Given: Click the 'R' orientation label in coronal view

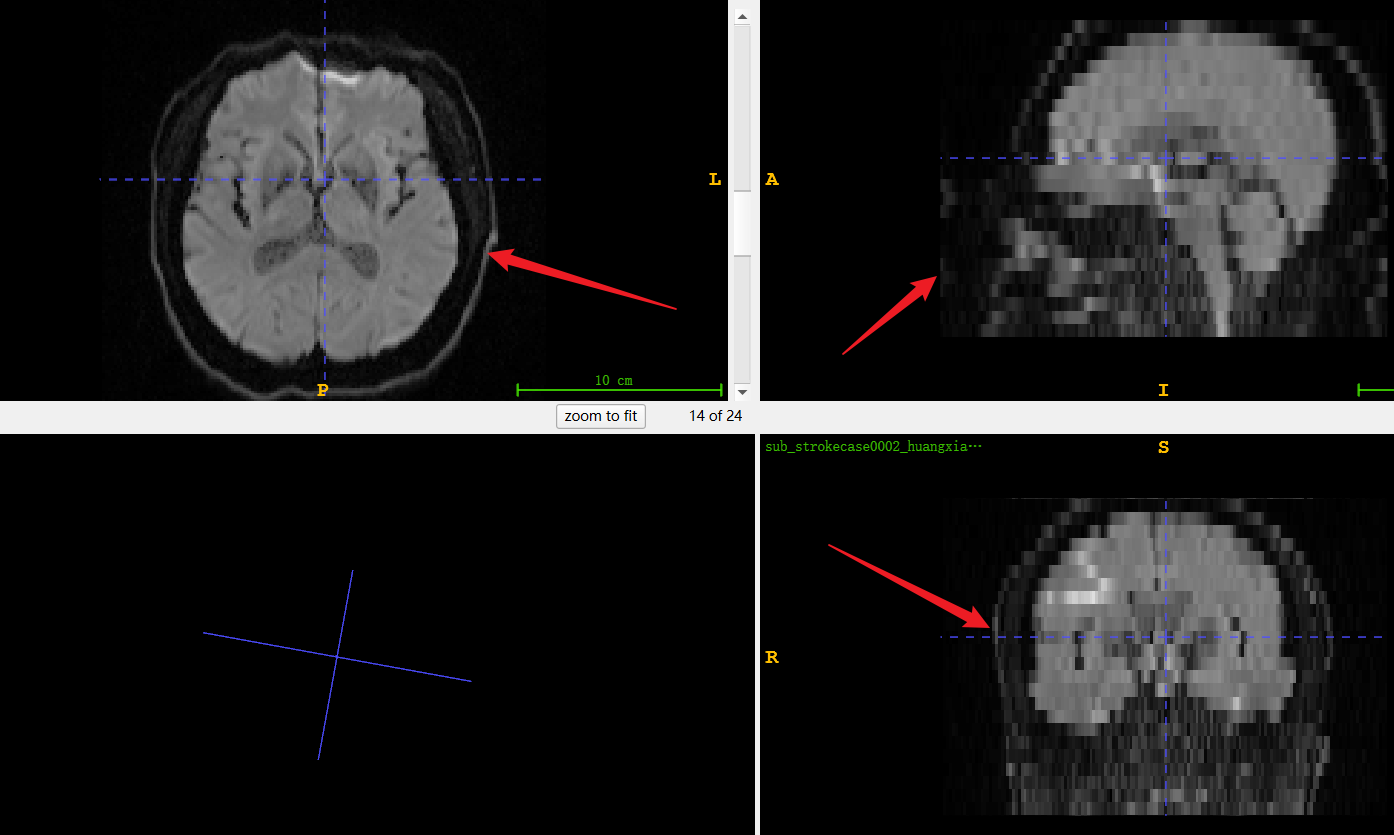Looking at the screenshot, I should coord(772,657).
